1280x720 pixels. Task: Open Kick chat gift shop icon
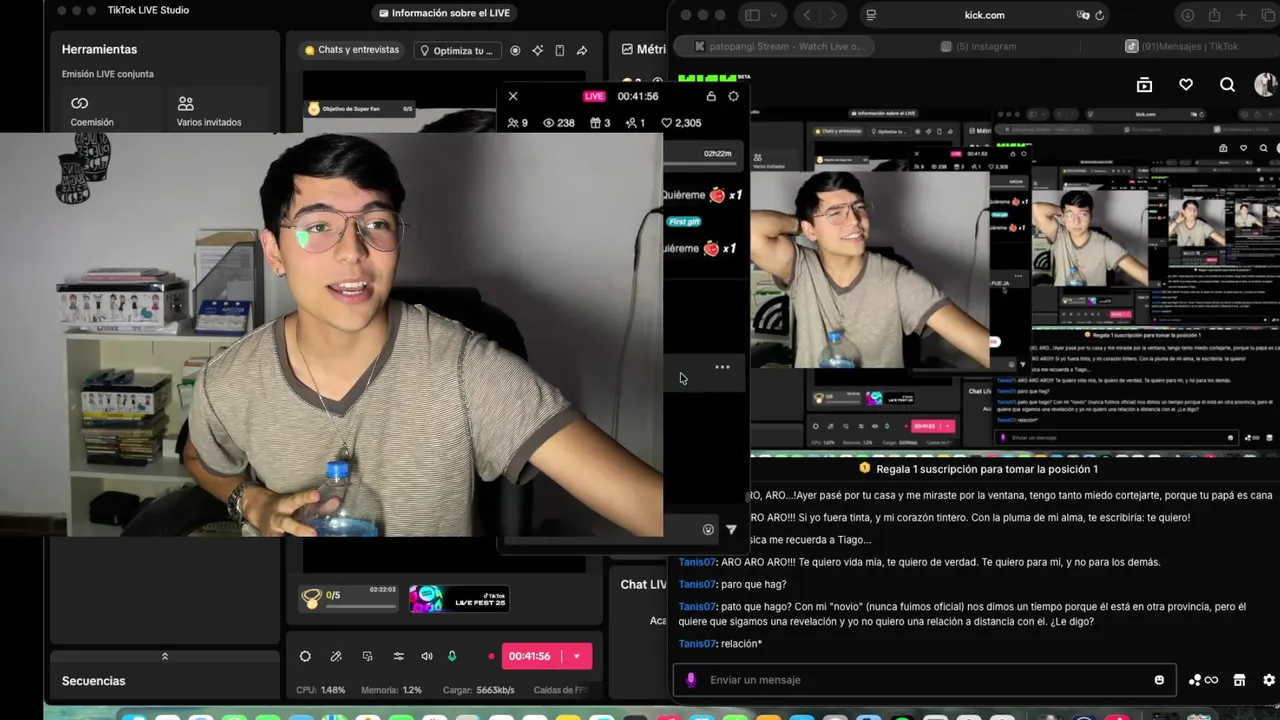click(x=1239, y=680)
